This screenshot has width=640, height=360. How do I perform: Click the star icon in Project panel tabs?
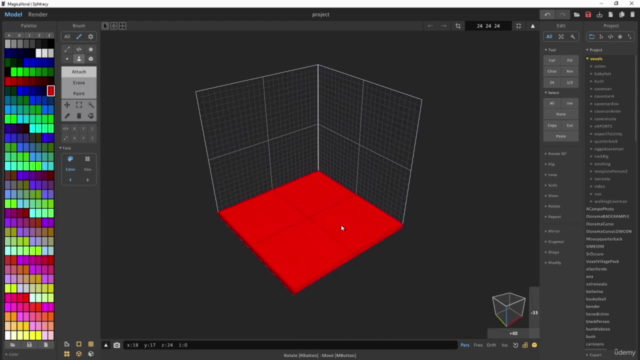[620, 37]
